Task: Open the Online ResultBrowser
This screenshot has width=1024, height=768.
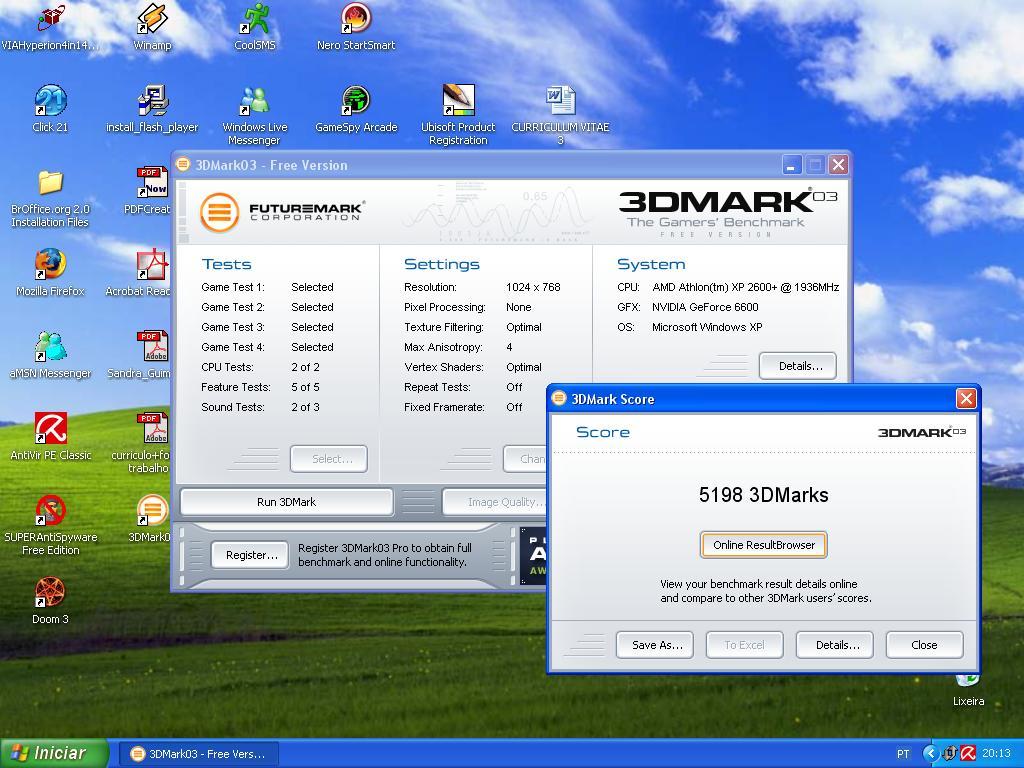Action: (763, 545)
